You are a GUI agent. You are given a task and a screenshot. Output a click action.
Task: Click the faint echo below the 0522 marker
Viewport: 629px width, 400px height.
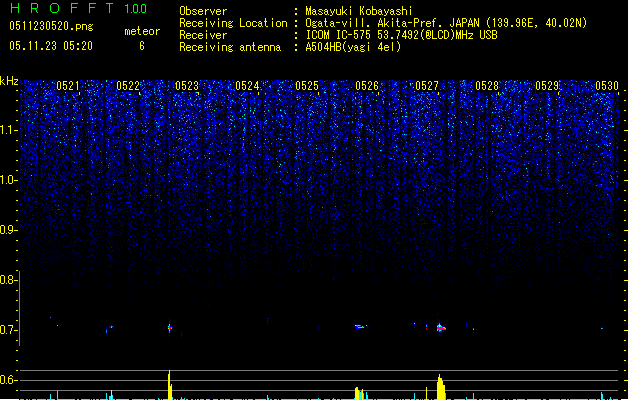point(109,329)
